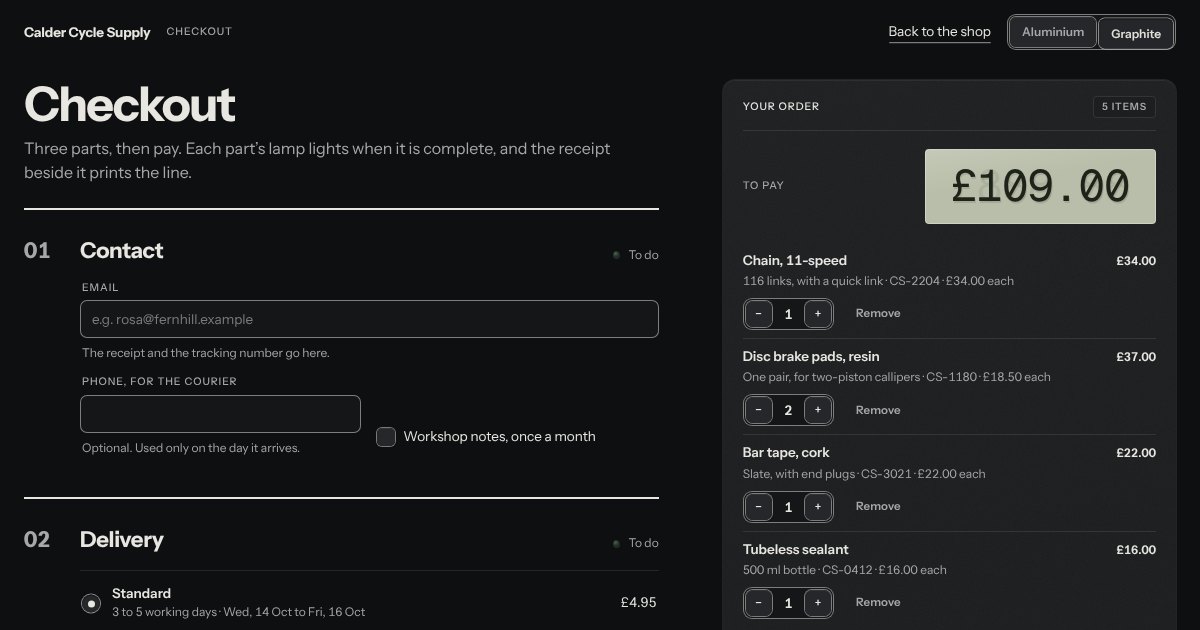This screenshot has height=630, width=1200.
Task: Enable Workshop notes, once a month
Action: click(x=386, y=437)
